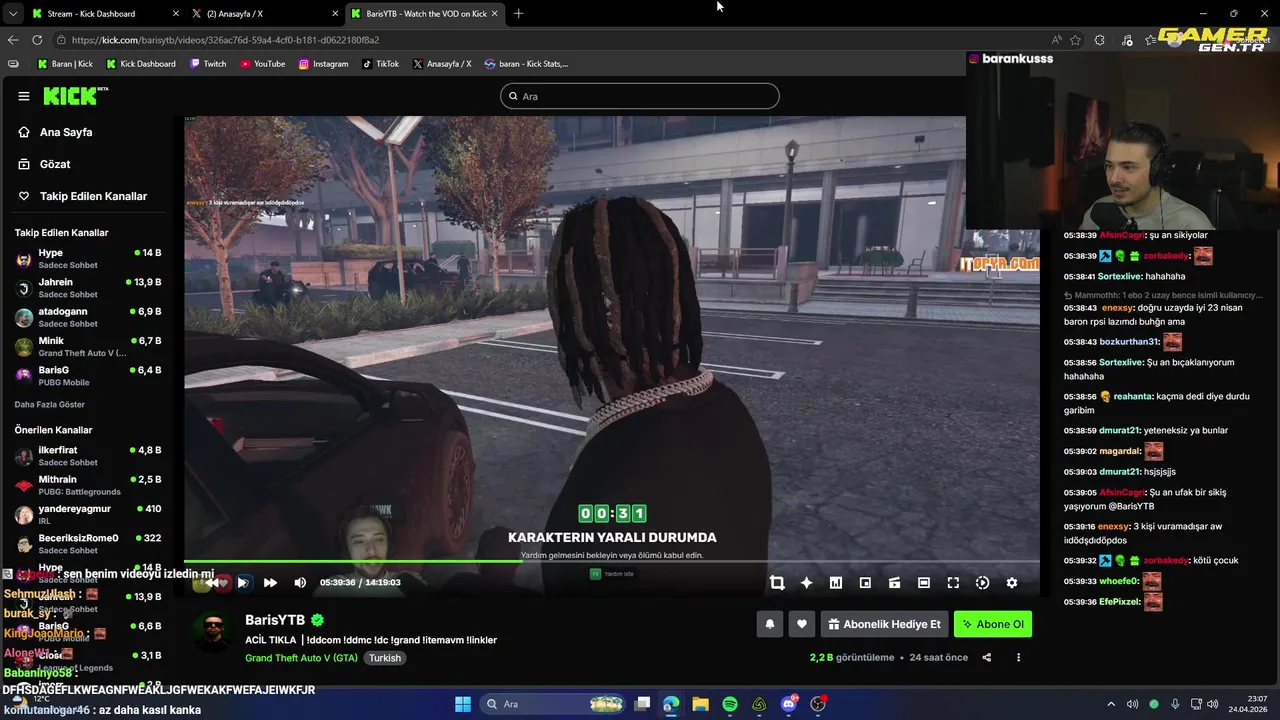Image resolution: width=1280 pixels, height=720 pixels.
Task: Open the Kick hamburger sidebar menu
Action: pyautogui.click(x=24, y=96)
